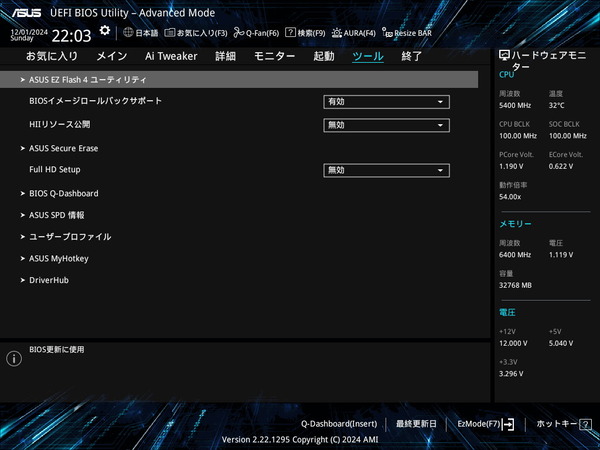Image resolution: width=600 pixels, height=450 pixels.
Task: Click the 32°C temperature value
Action: point(556,105)
